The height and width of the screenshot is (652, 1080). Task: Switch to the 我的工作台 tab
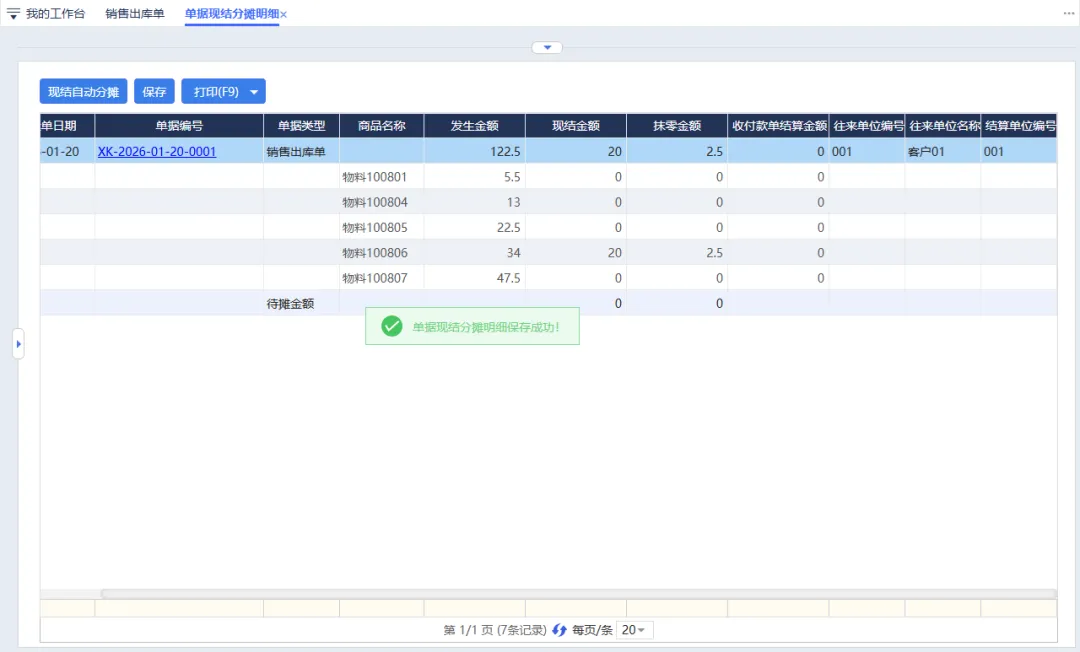(55, 14)
